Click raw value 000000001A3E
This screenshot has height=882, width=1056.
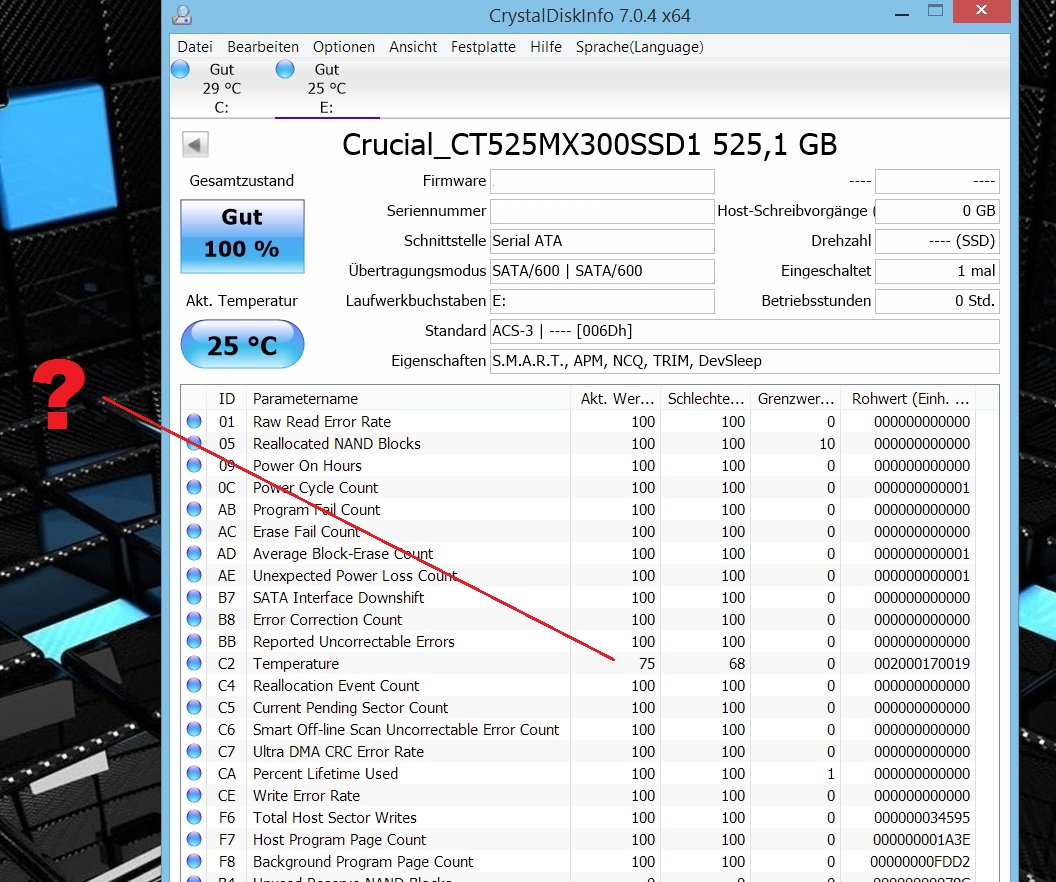click(x=922, y=840)
